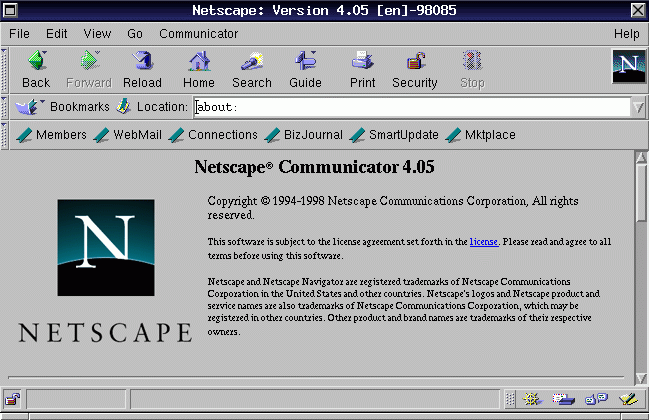Open the Mktplace personal toolbar link
Screen dimensions: 649x420
[481, 135]
